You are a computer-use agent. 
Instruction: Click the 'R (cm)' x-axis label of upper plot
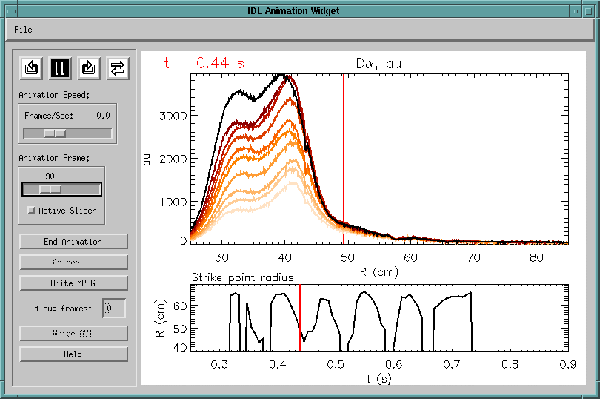pyautogui.click(x=379, y=272)
